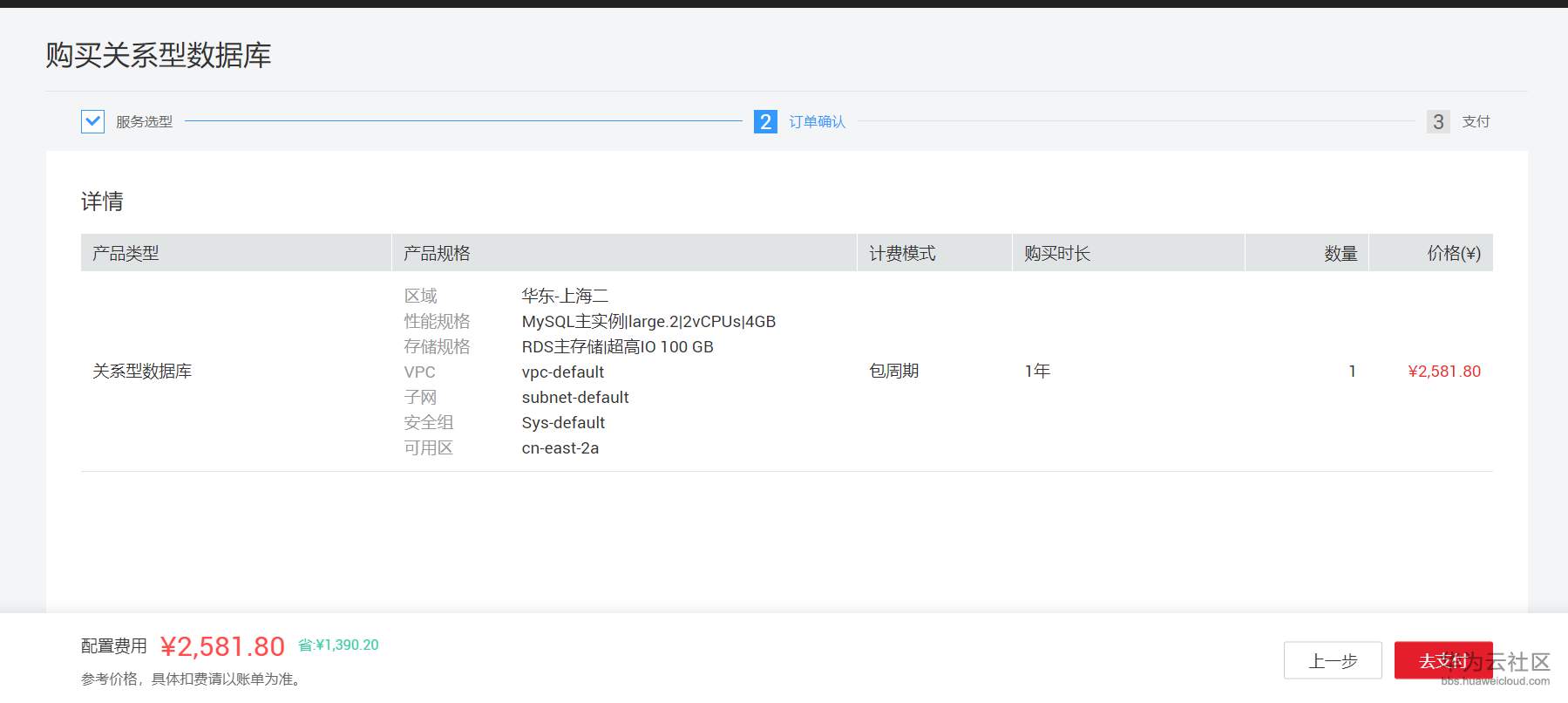Click the 区域 spec label
This screenshot has height=703, width=1568.
coord(420,296)
